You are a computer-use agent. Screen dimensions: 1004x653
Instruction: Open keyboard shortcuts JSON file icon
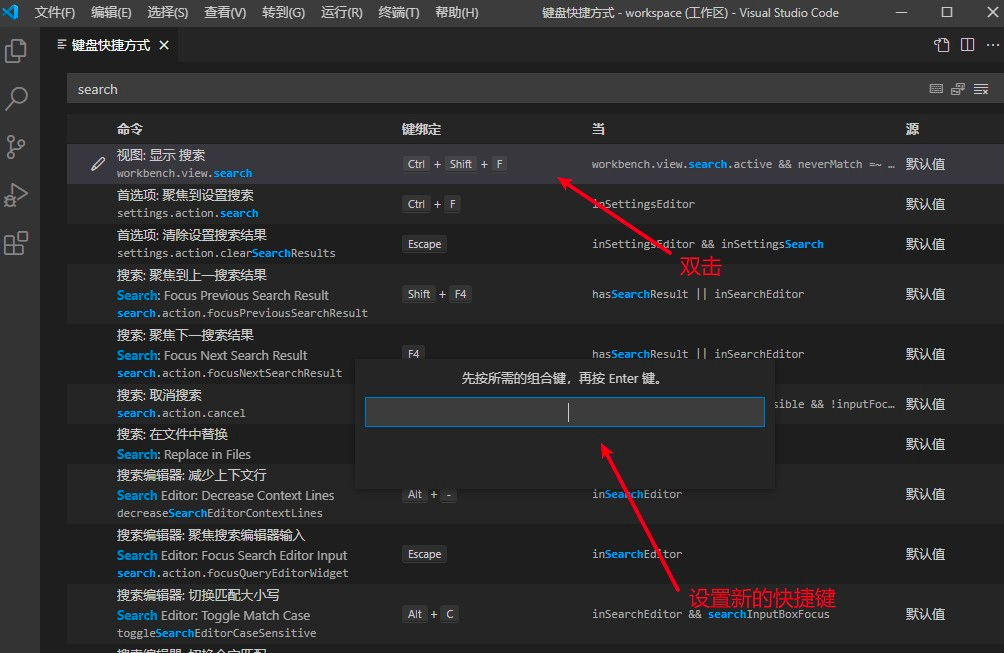[x=941, y=45]
